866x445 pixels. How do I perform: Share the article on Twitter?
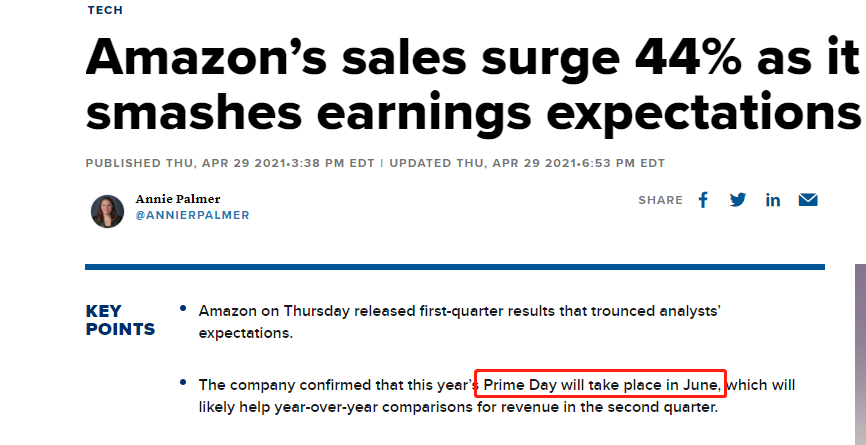[738, 200]
